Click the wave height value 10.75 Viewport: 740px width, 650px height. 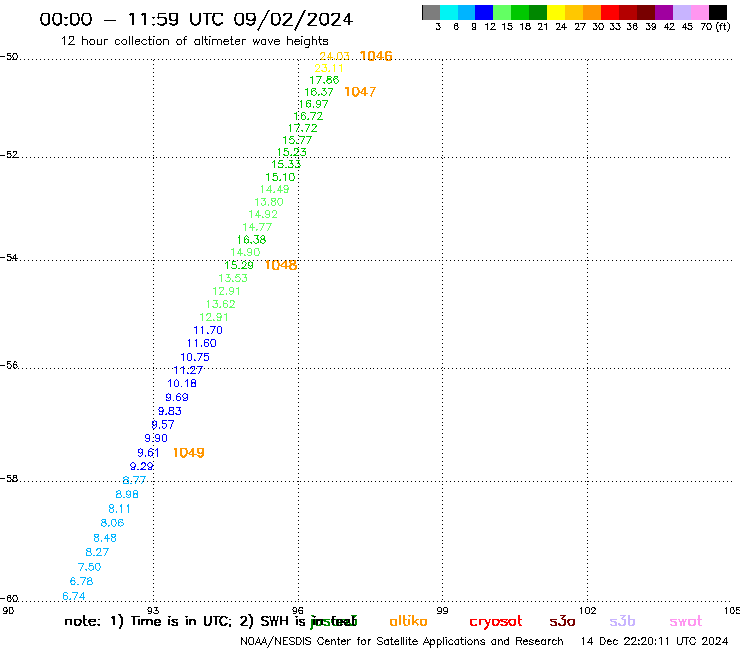point(195,357)
